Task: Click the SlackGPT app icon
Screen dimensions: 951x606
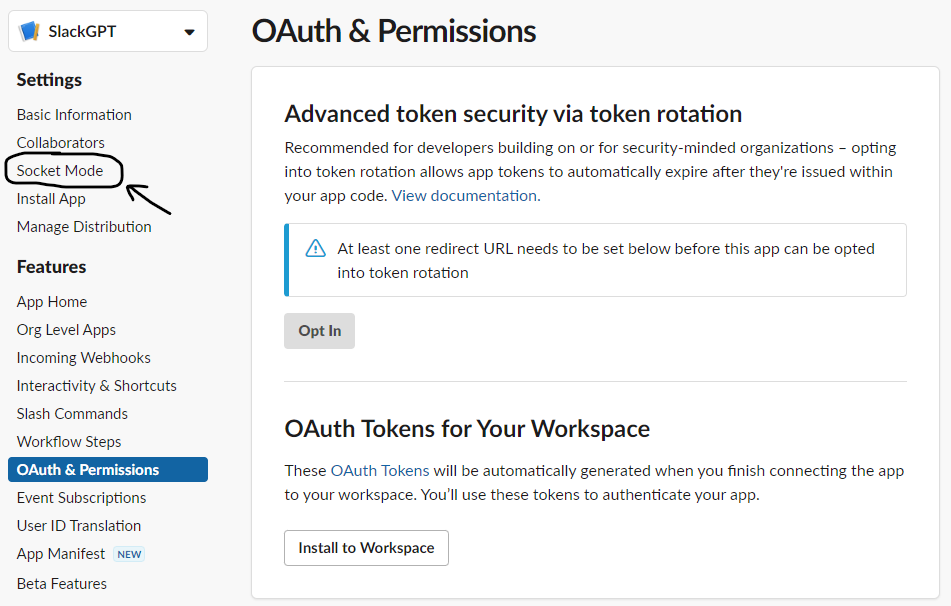Action: tap(29, 31)
